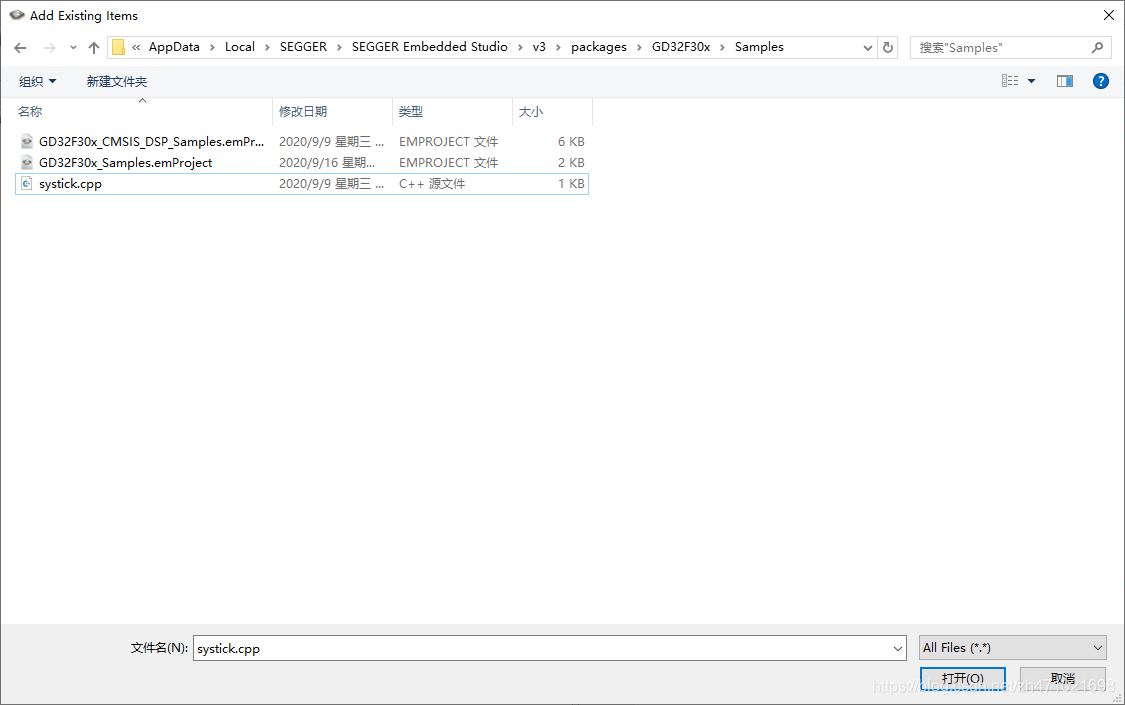Expand chevron after packages breadcrumb
Image resolution: width=1125 pixels, height=705 pixels.
[639, 47]
